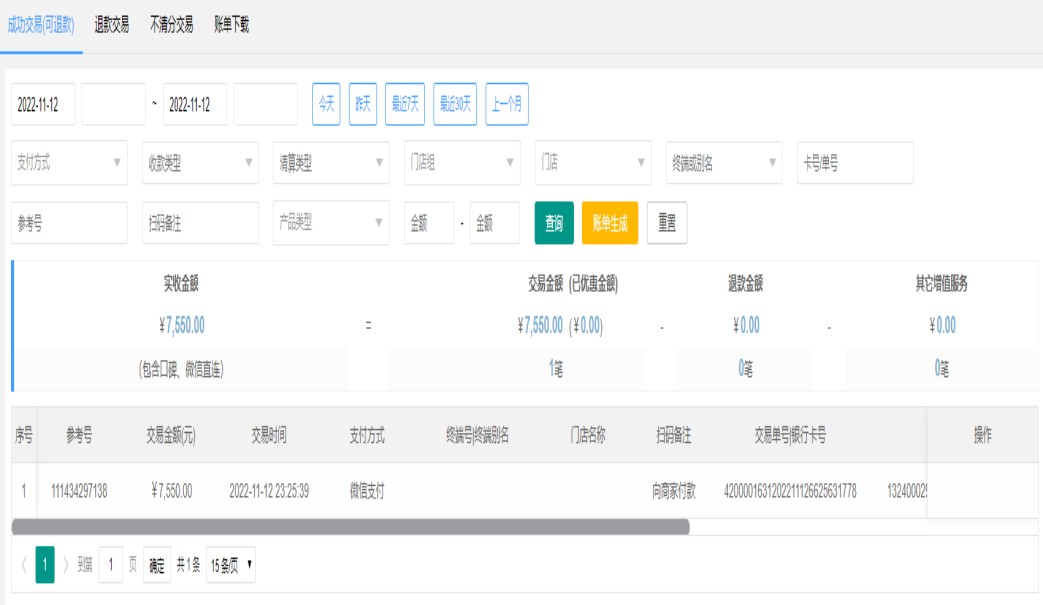The height and width of the screenshot is (605, 1043).
Task: Open the 门店组 dropdown
Action: coord(462,163)
